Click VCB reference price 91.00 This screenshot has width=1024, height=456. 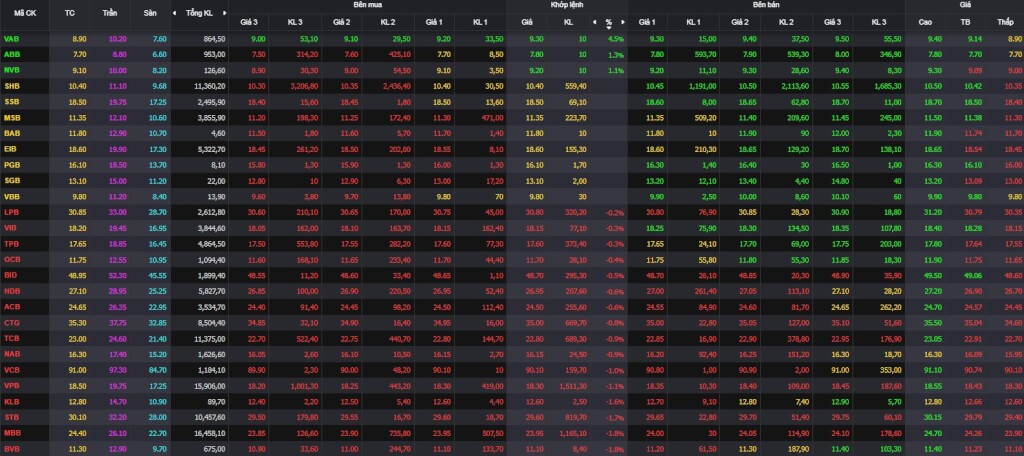coord(78,370)
